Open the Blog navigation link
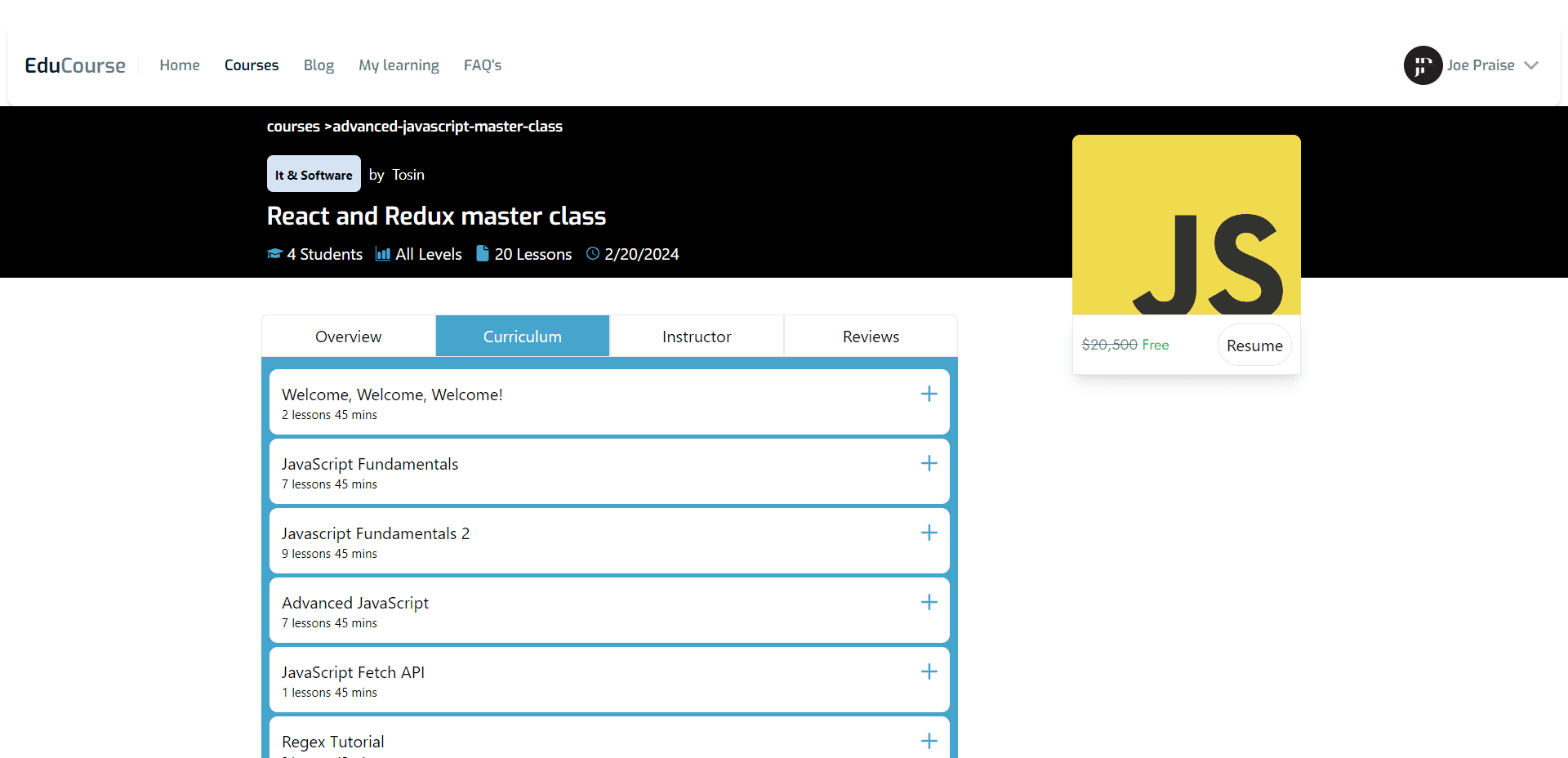This screenshot has height=758, width=1568. [318, 65]
